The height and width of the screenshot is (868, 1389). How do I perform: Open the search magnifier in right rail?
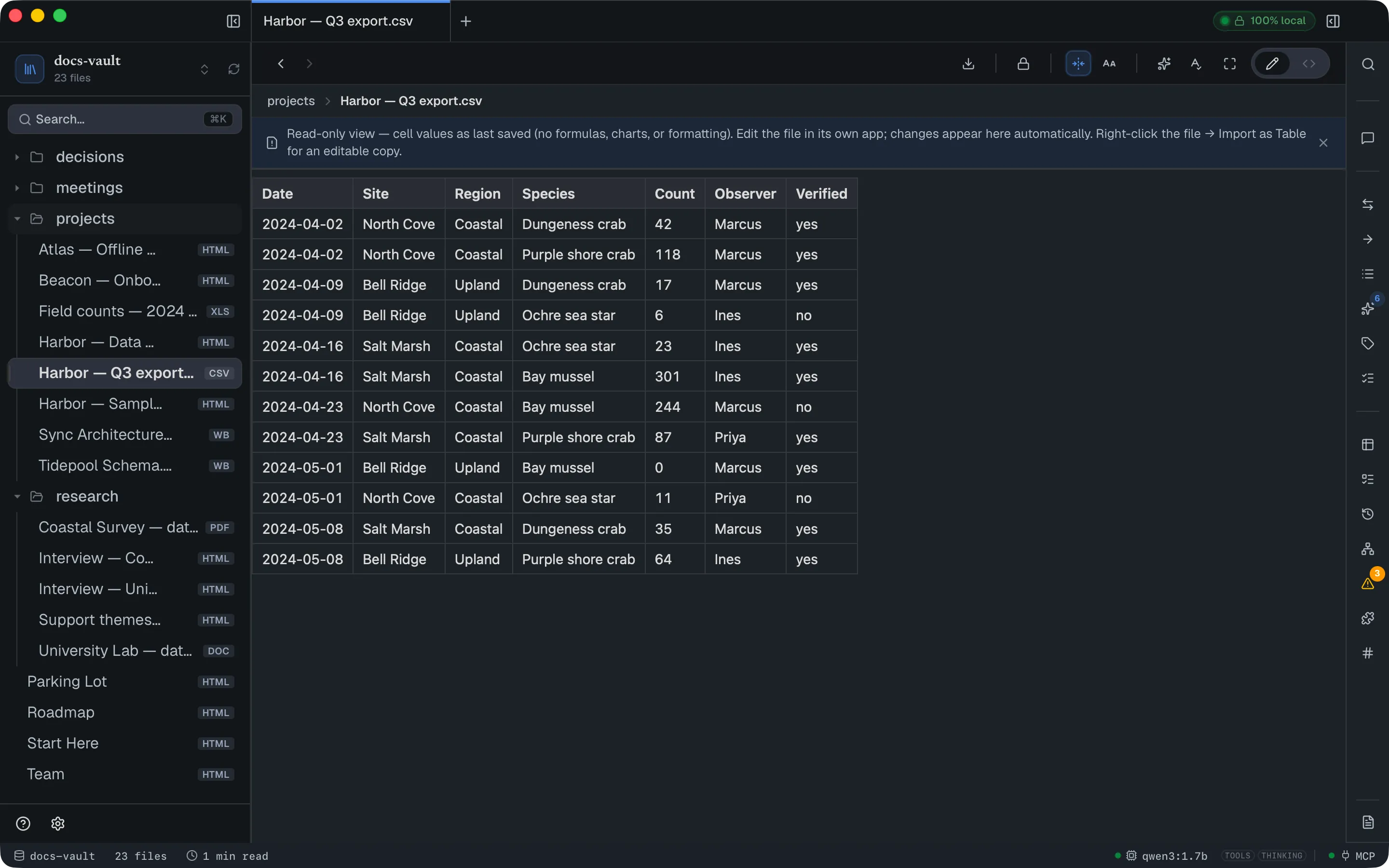(1368, 64)
